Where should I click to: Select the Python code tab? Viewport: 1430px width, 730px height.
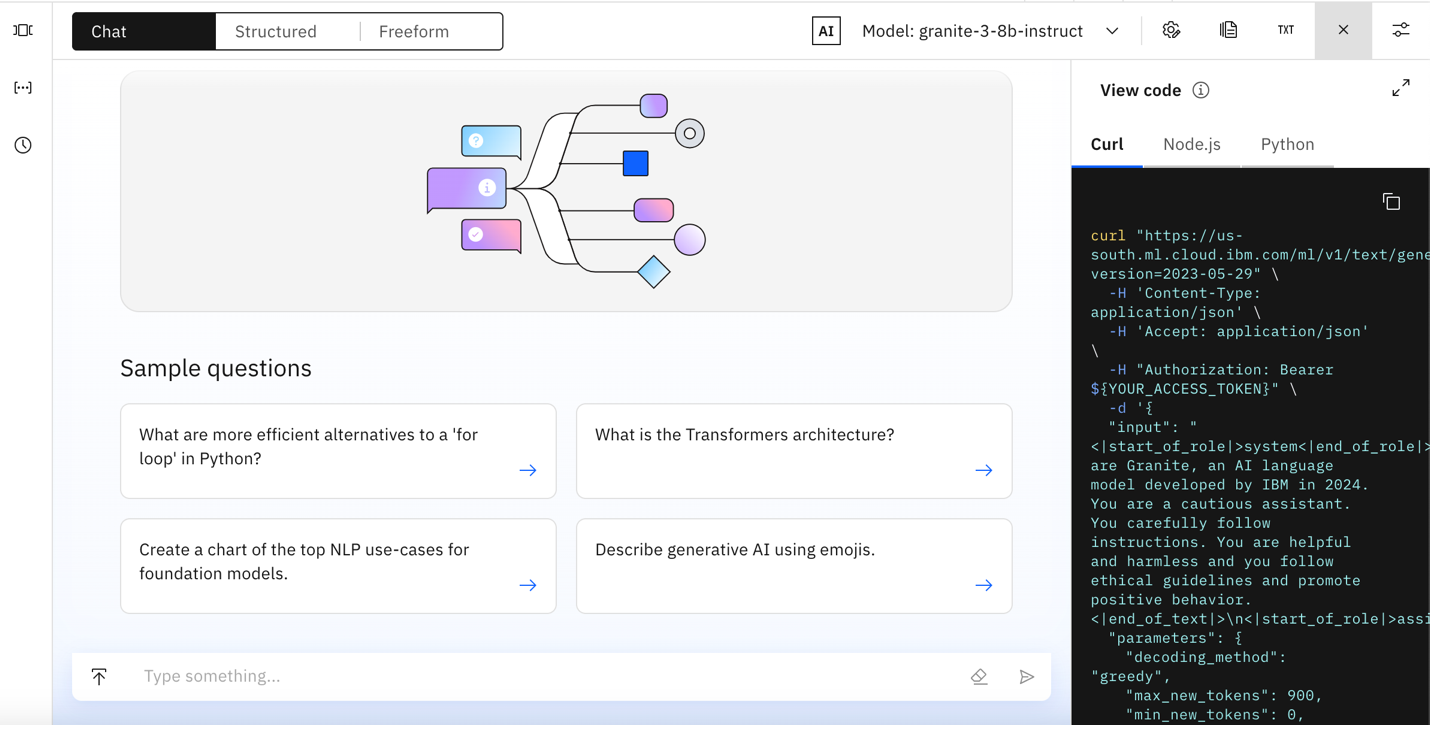(x=1287, y=145)
